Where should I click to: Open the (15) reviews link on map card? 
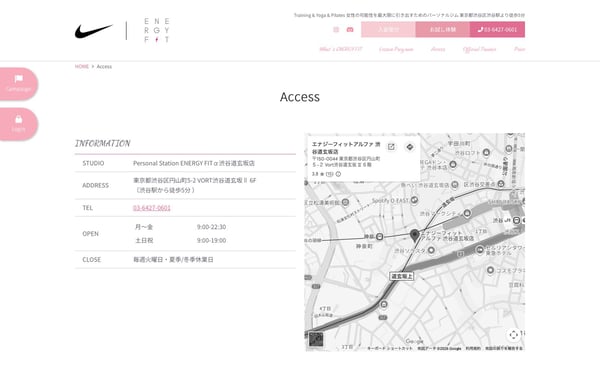pos(329,174)
